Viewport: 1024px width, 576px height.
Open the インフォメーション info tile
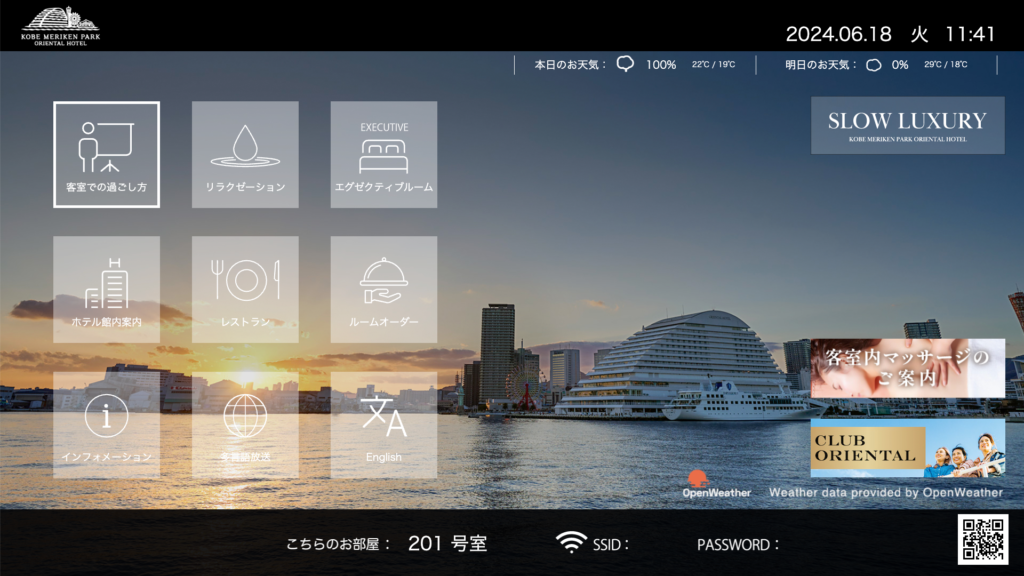pyautogui.click(x=106, y=425)
